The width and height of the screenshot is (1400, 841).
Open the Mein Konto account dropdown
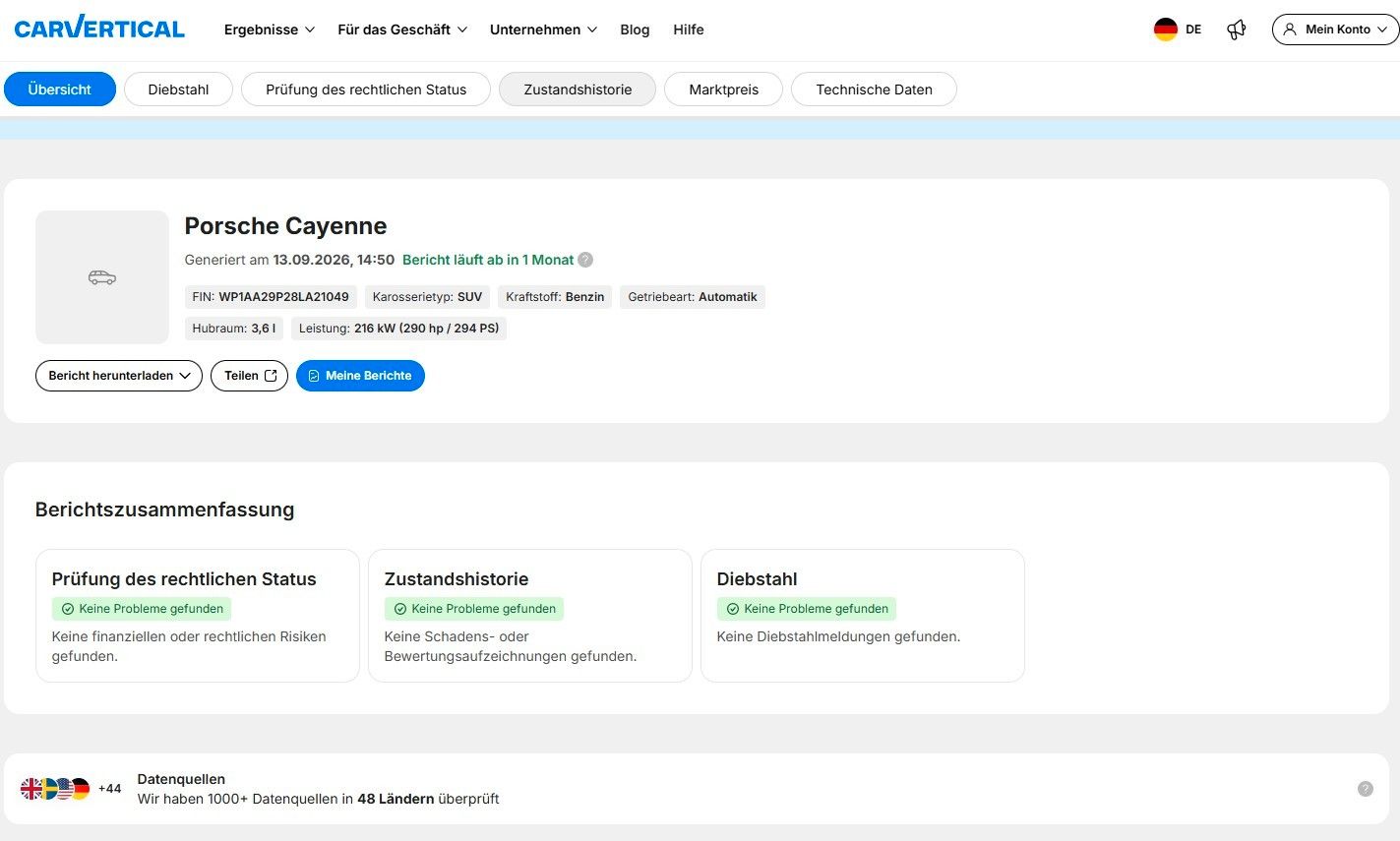point(1335,30)
